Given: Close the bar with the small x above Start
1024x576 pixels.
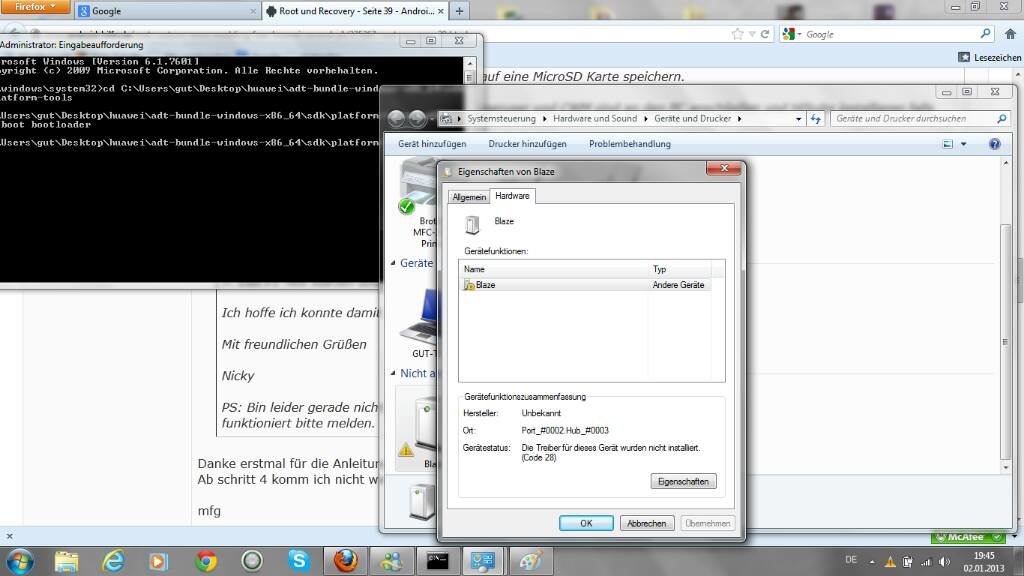Looking at the screenshot, I should tap(9, 536).
